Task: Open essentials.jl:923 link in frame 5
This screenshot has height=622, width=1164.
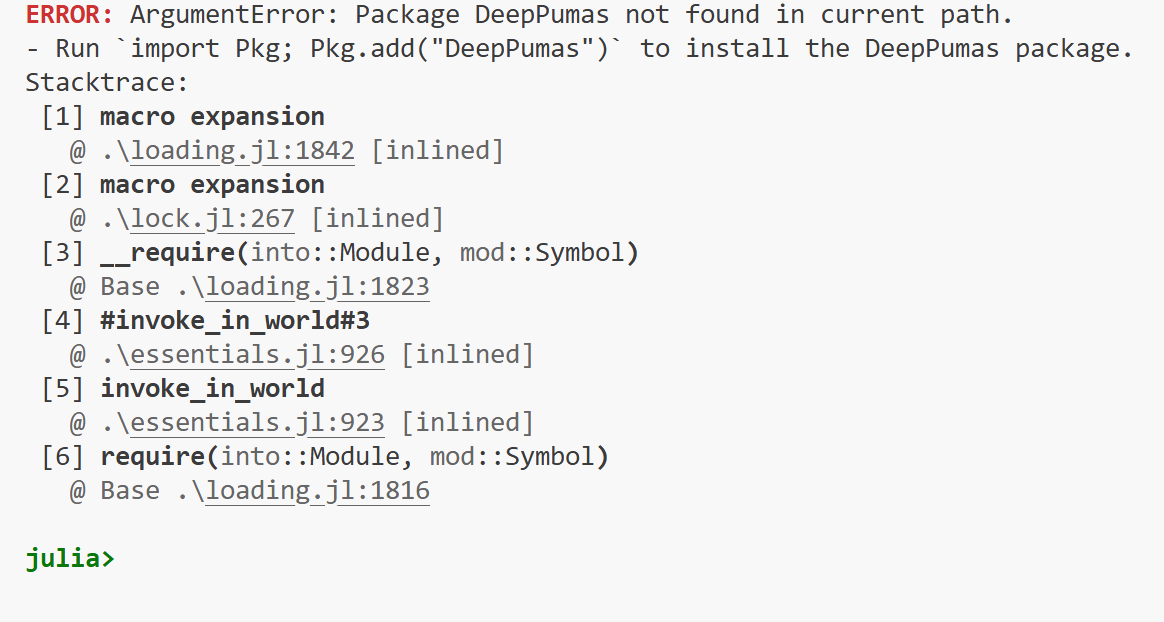Action: (258, 423)
